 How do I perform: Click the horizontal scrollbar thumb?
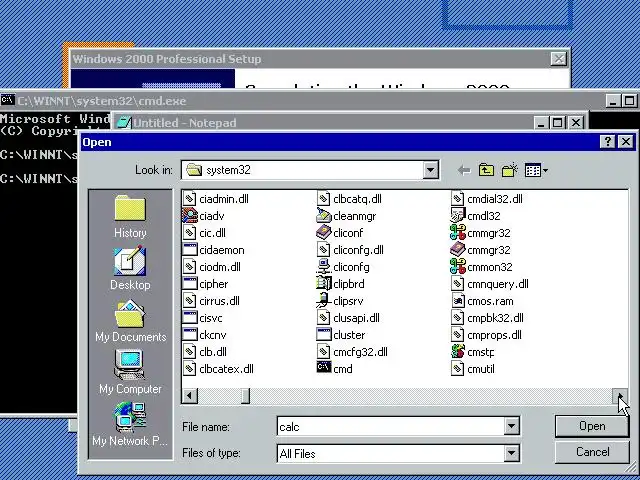tap(245, 396)
